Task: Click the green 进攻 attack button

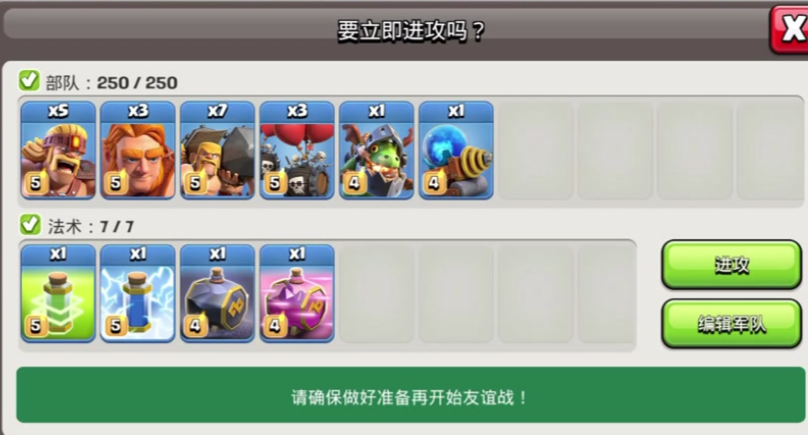Action: (x=731, y=264)
